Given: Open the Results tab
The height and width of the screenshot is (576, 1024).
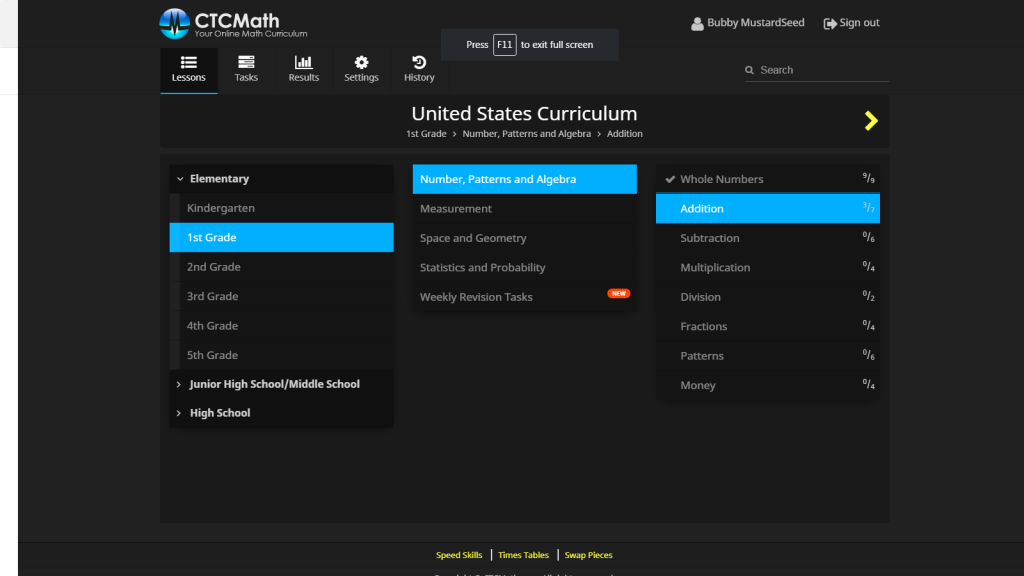Looking at the screenshot, I should tap(304, 70).
